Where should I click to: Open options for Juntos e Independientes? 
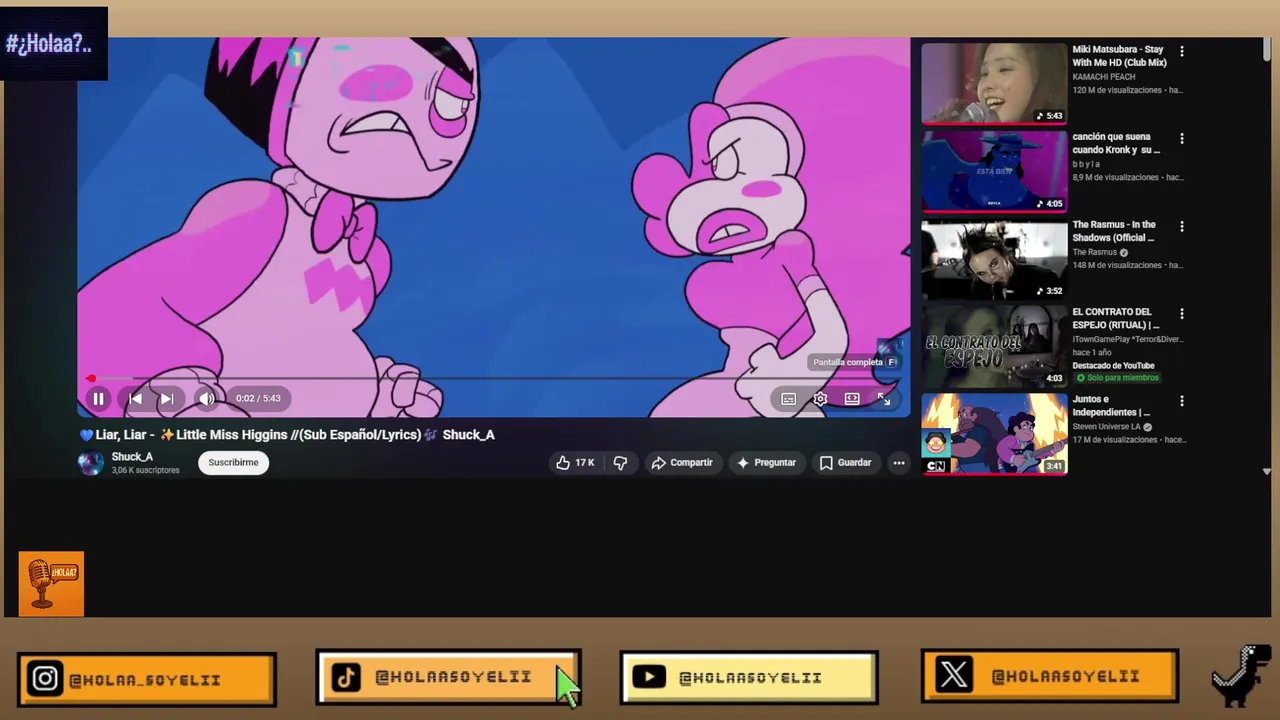pyautogui.click(x=1181, y=401)
